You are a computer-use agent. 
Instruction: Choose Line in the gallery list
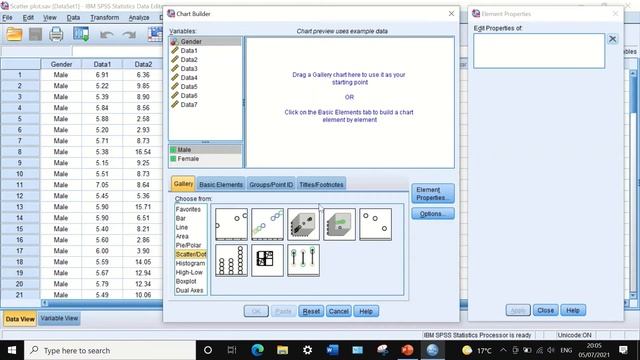click(x=182, y=227)
